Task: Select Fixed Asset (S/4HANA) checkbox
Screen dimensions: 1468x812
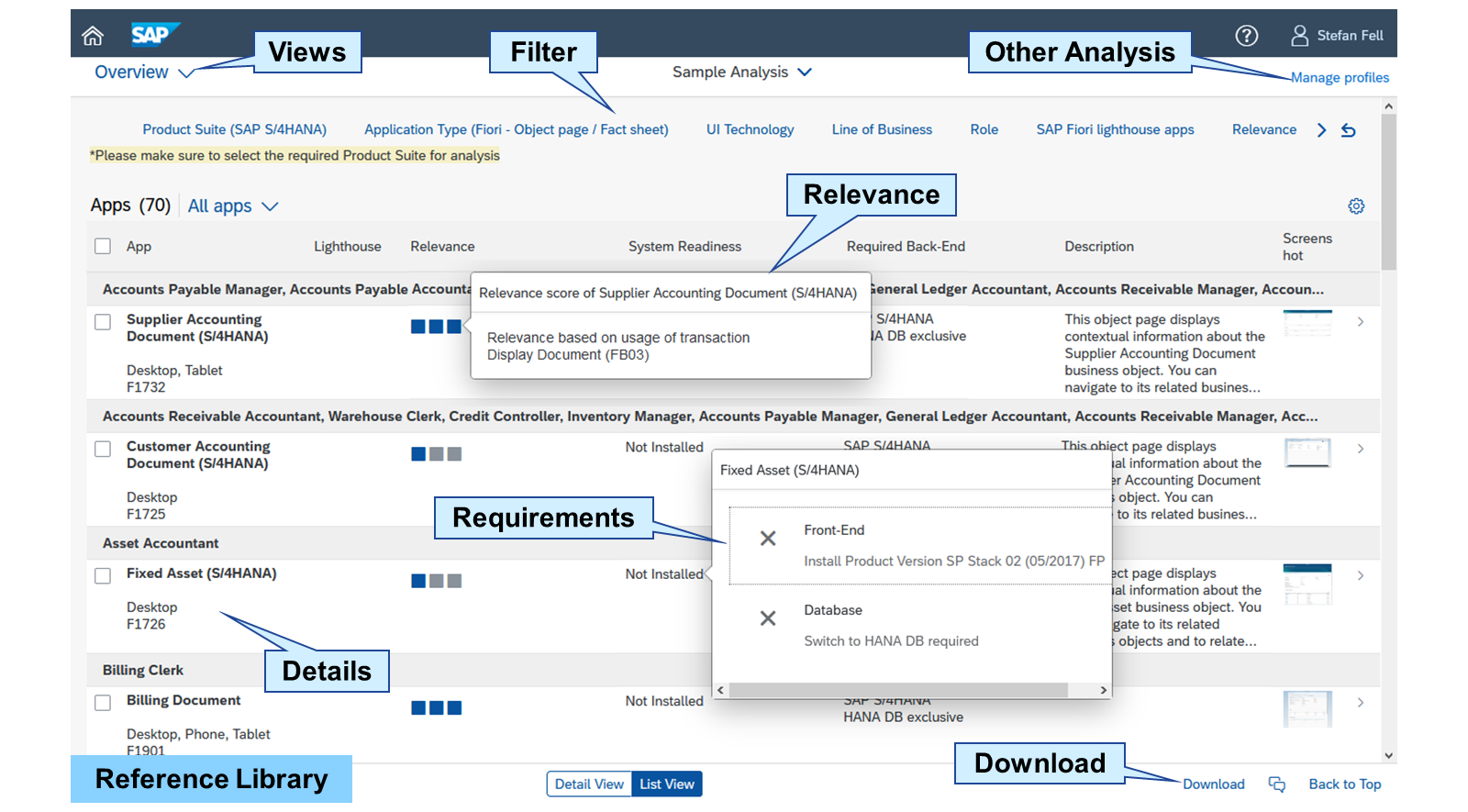Action: click(103, 575)
